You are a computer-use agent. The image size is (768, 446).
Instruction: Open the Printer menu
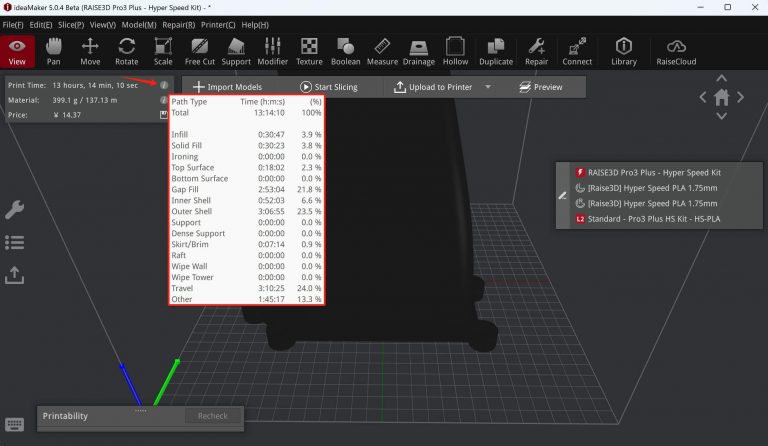click(218, 24)
